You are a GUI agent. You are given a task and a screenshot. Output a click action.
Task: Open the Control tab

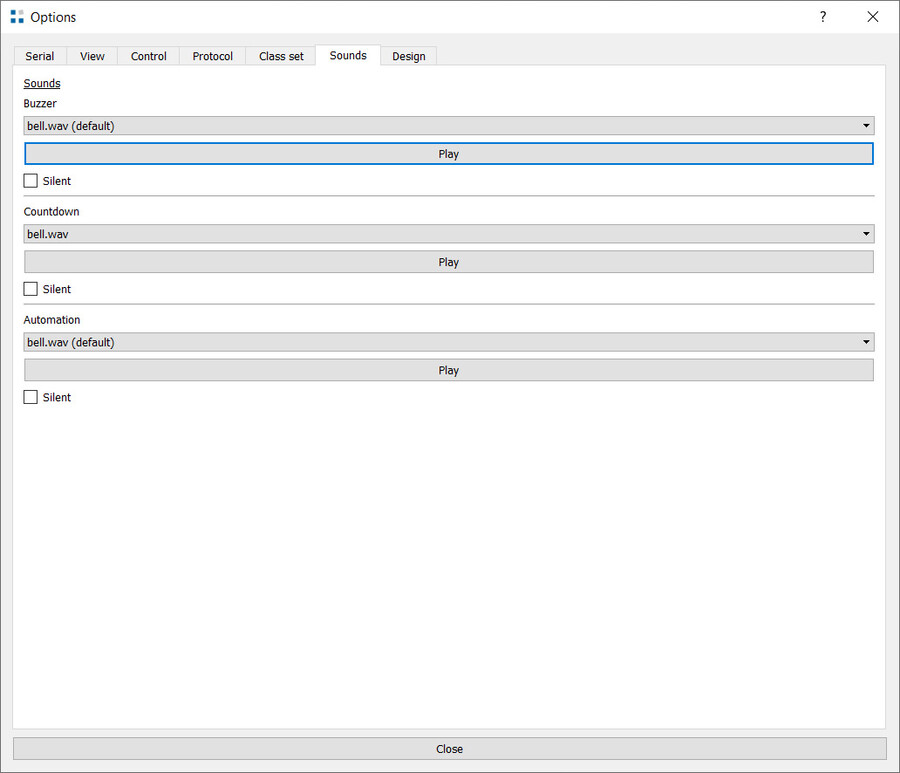pos(149,56)
